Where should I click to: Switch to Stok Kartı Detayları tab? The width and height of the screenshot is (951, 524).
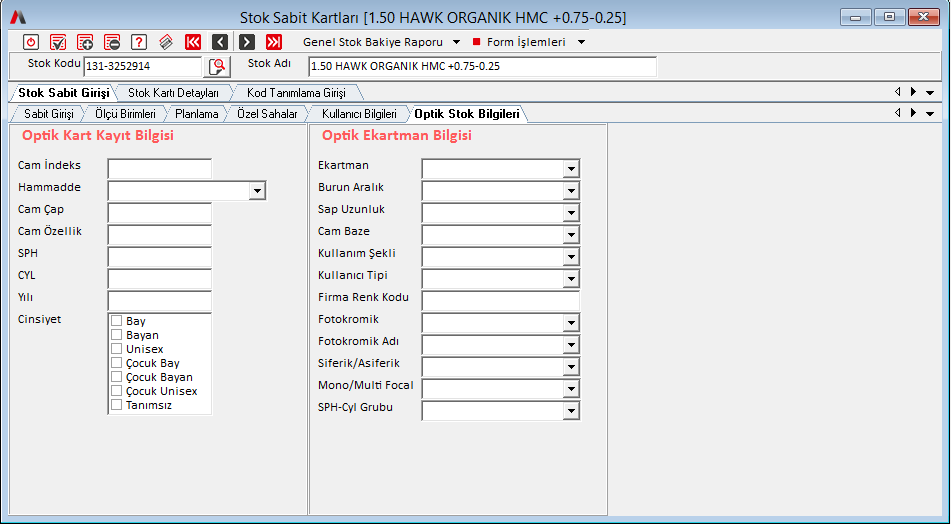click(173, 93)
